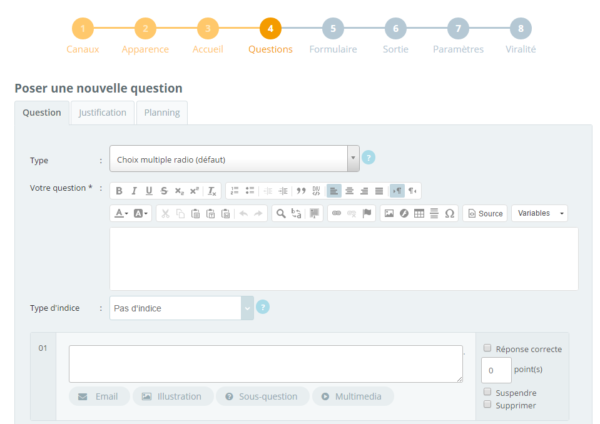This screenshot has width=600, height=424.
Task: Check the Réponse correcte checkbox
Action: 487,349
